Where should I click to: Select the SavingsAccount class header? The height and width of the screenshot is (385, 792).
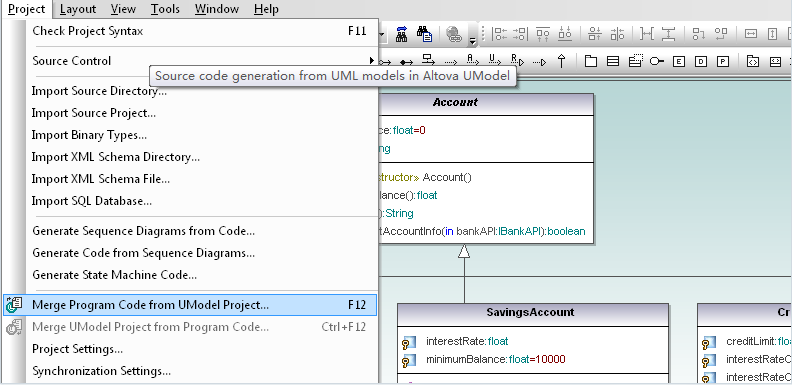[532, 313]
